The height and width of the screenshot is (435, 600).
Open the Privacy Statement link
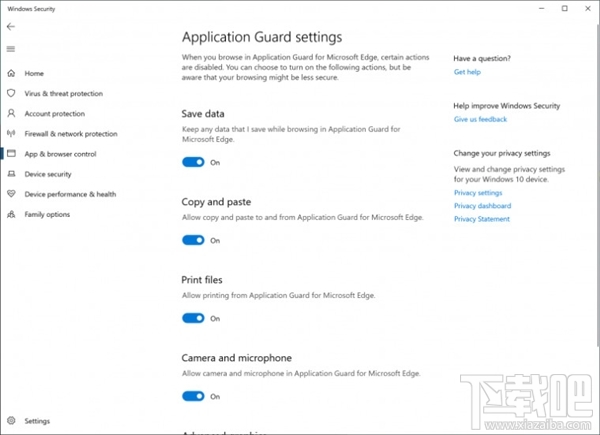click(x=482, y=218)
